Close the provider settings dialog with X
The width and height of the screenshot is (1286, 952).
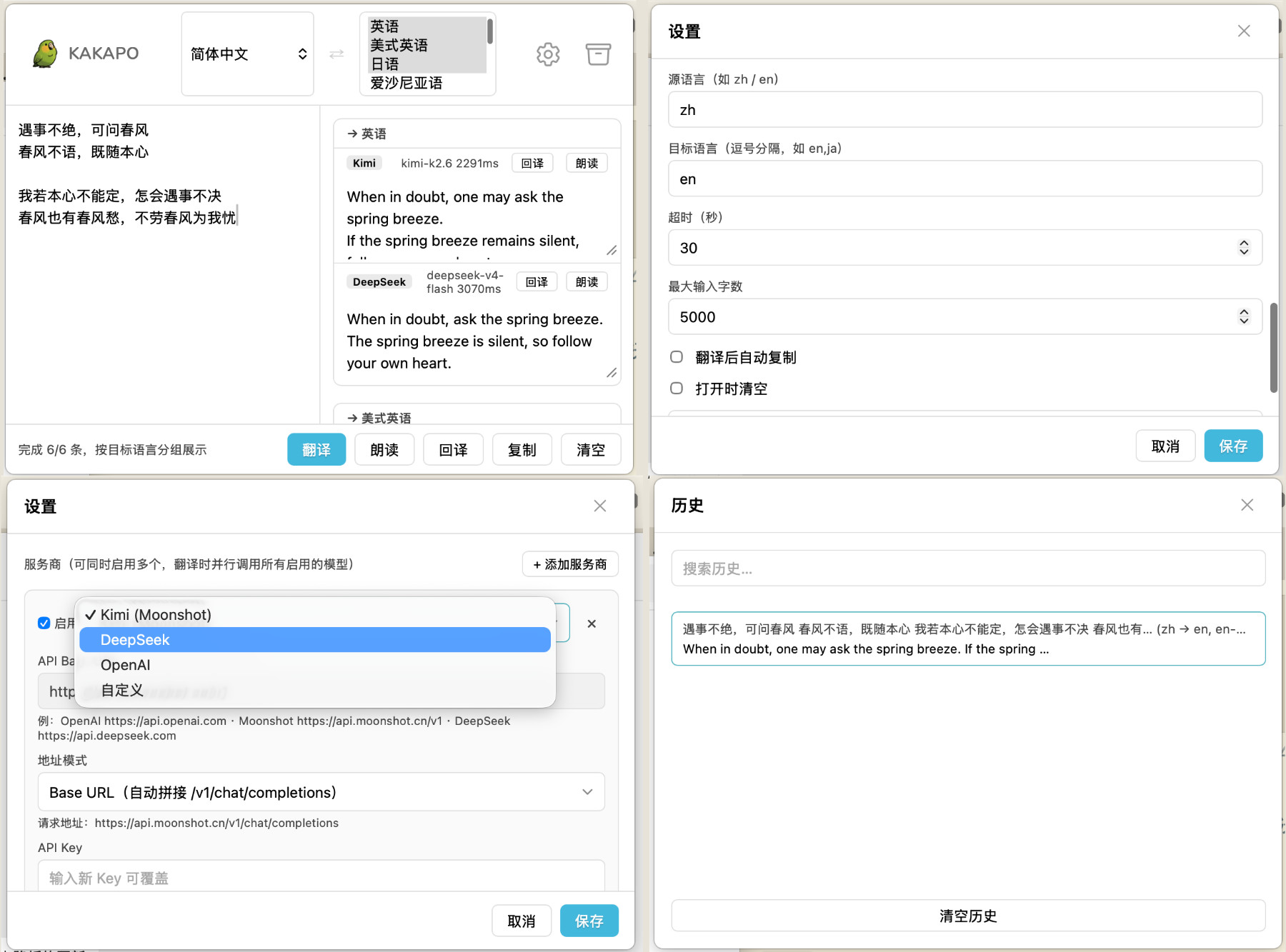click(600, 506)
